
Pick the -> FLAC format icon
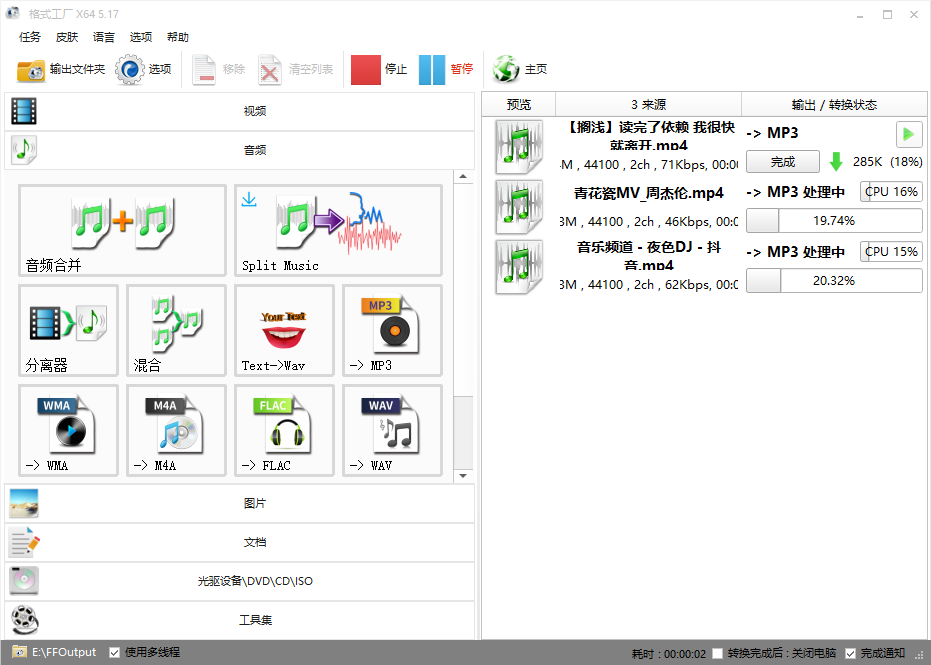284,430
